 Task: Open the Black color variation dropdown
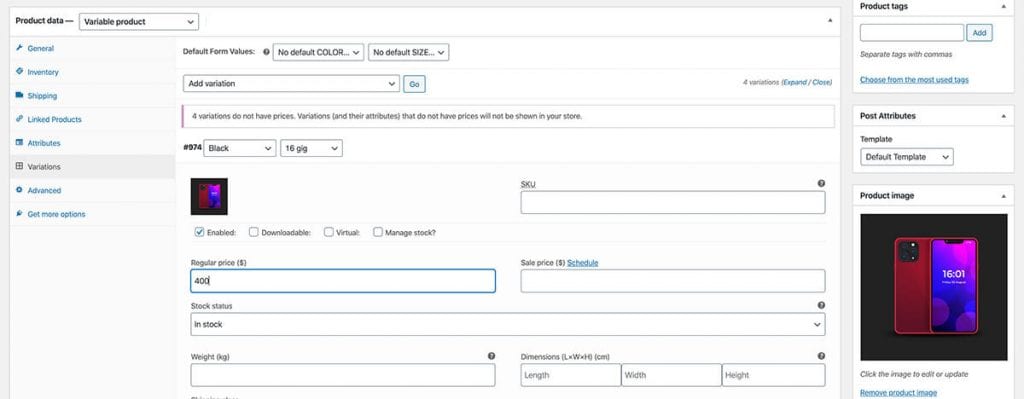(240, 148)
